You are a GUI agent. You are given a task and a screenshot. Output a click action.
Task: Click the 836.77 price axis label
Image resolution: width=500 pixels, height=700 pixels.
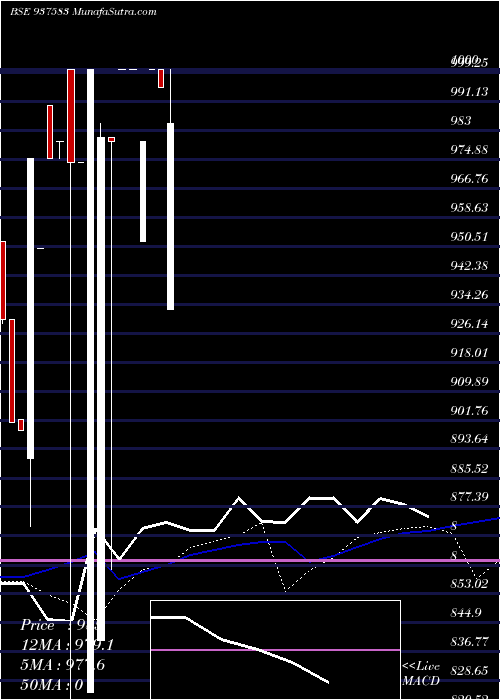469,642
